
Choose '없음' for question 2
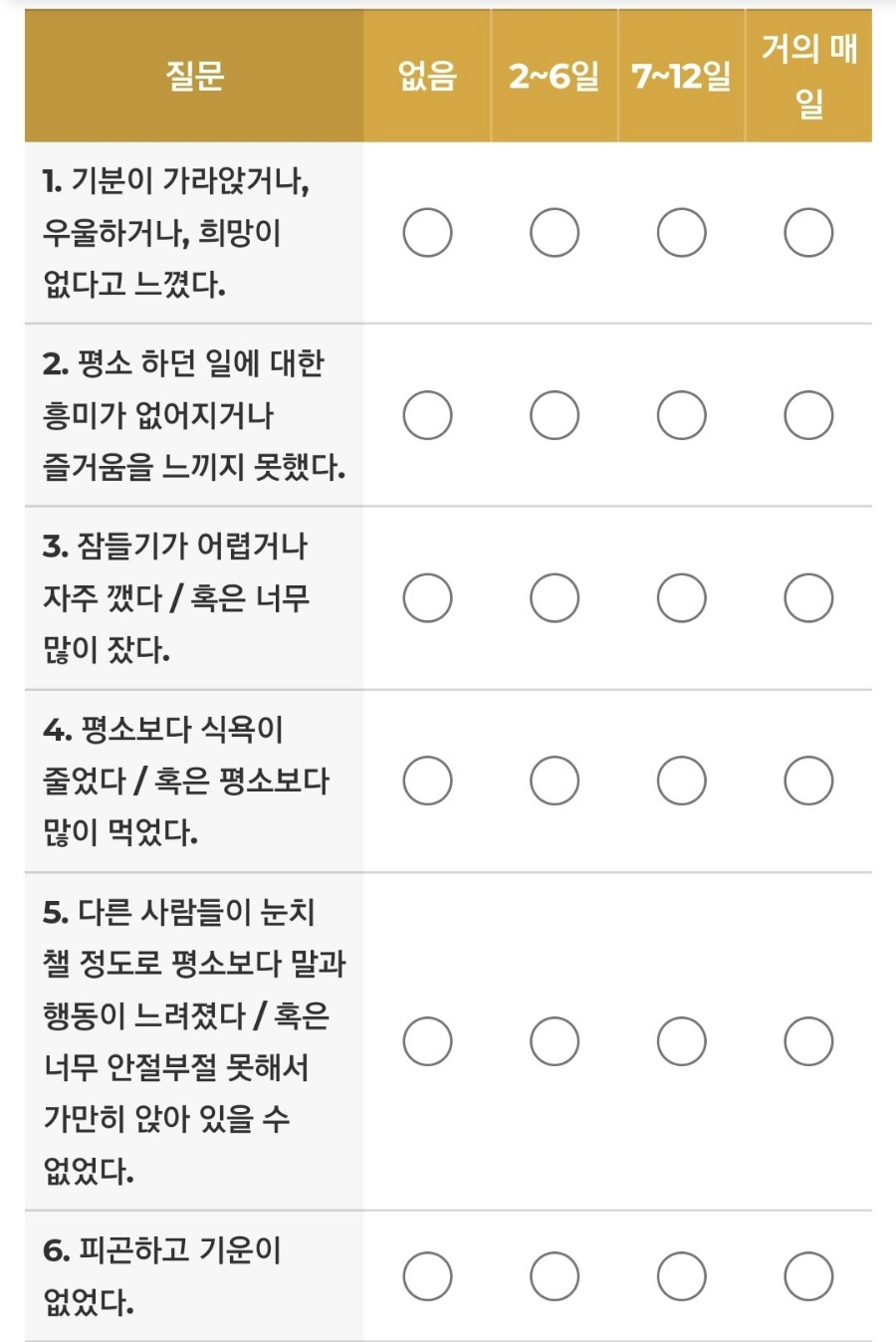[427, 415]
